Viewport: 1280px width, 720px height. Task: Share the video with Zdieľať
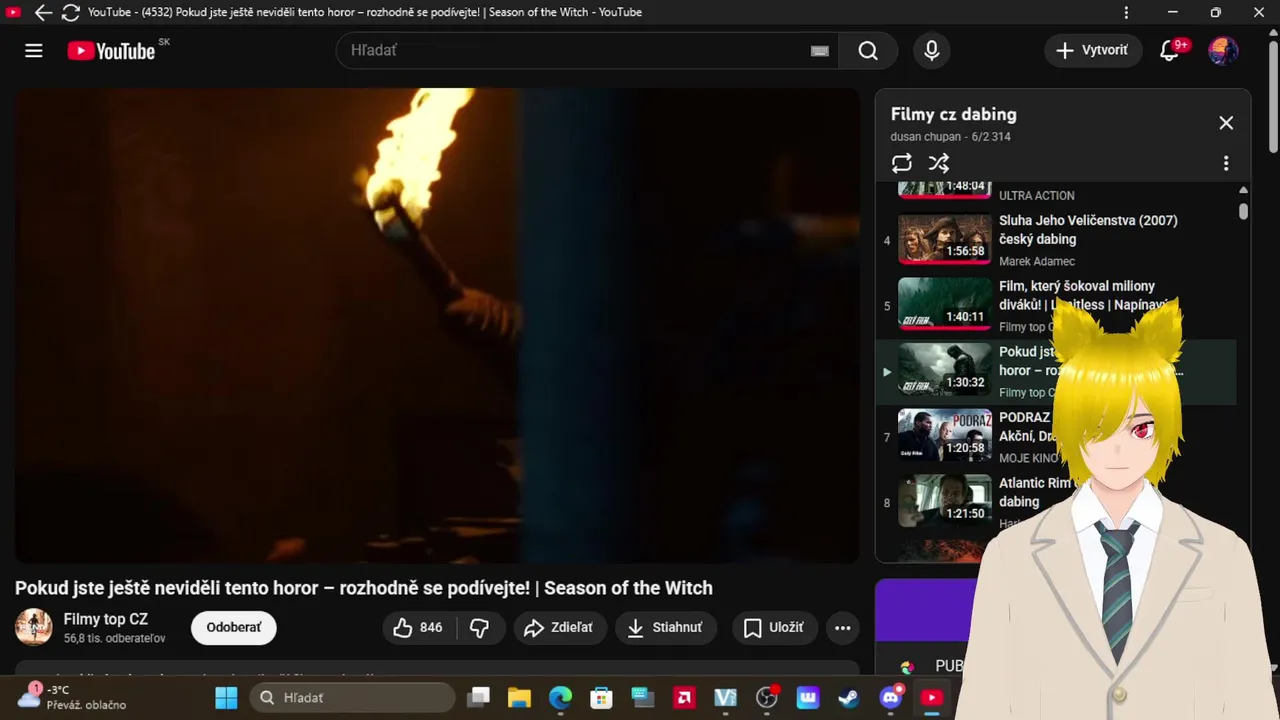coord(560,628)
